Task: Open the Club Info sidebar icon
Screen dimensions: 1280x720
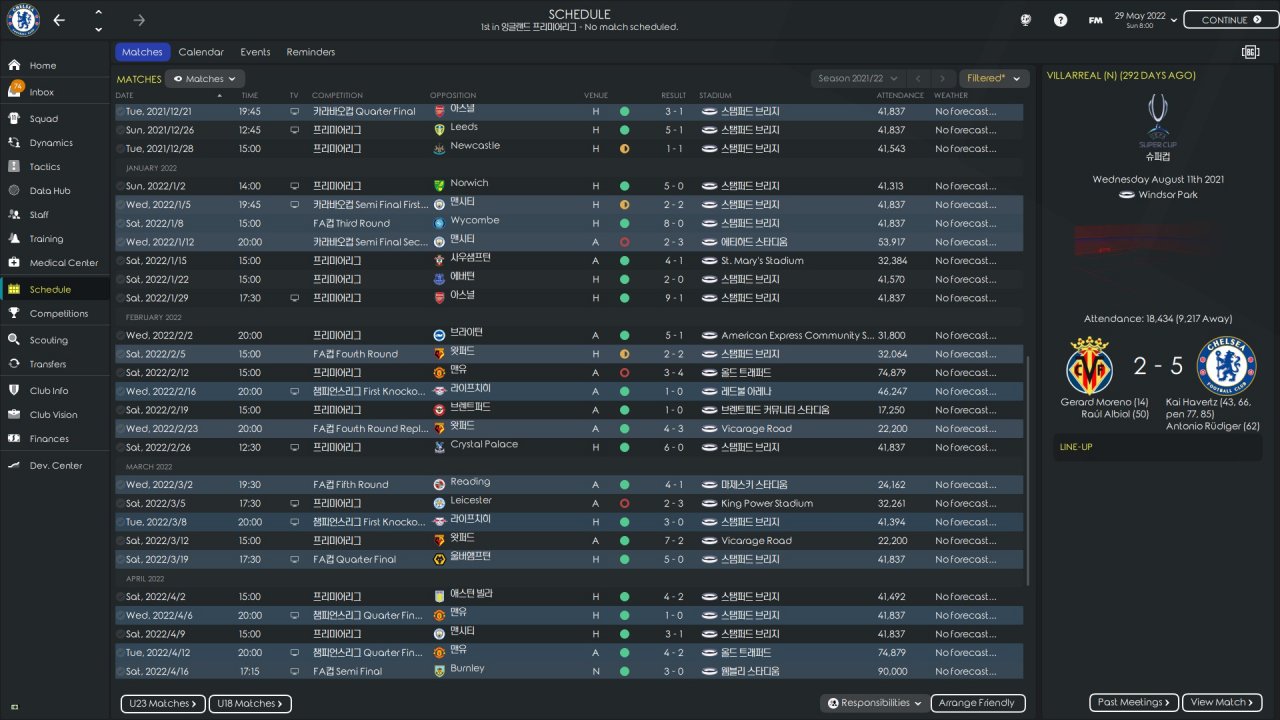Action: coord(14,390)
